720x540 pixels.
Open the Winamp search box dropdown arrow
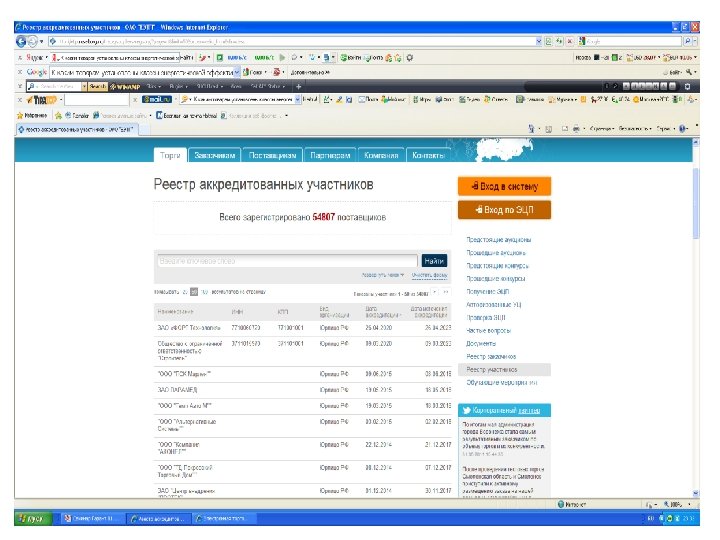[x=84, y=86]
